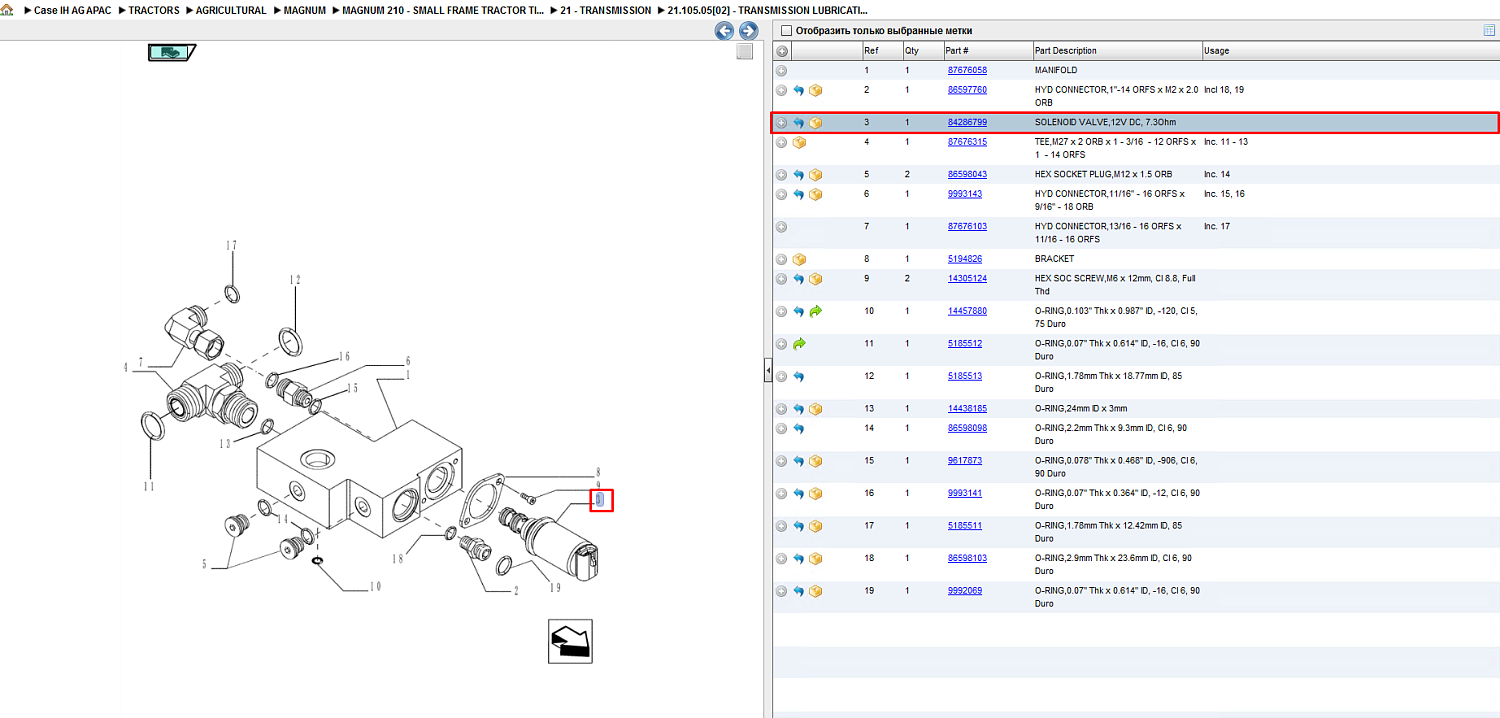Click the package icon for part 87676315
1500x718 pixels.
point(799,143)
